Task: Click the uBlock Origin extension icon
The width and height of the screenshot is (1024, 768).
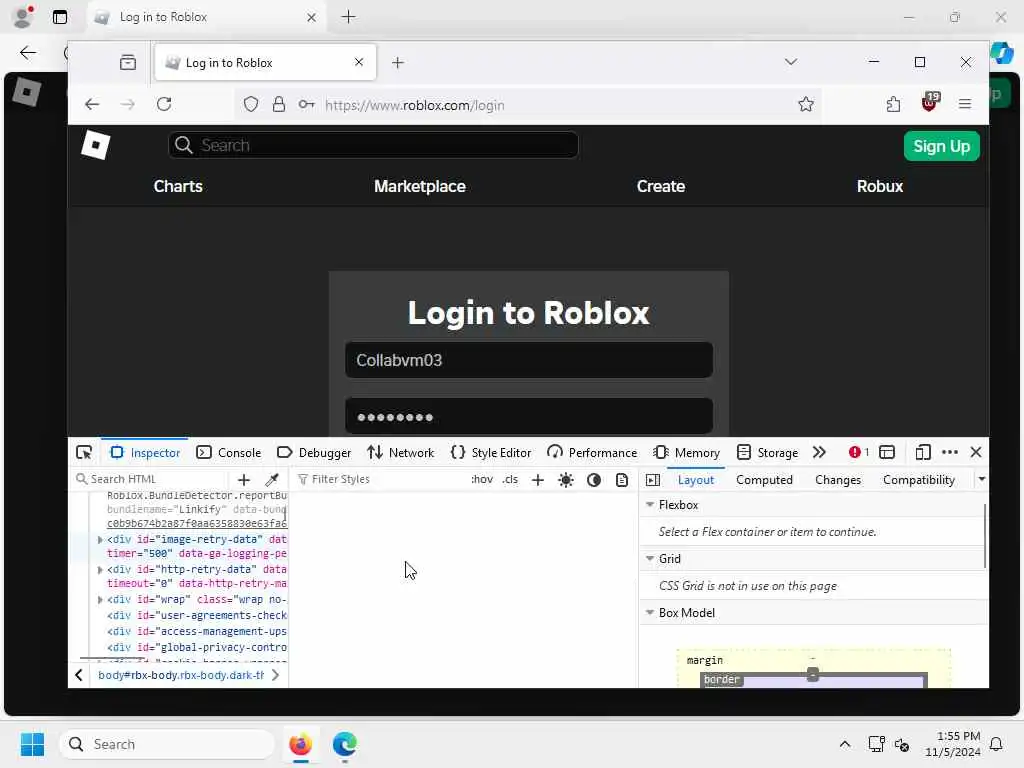Action: pyautogui.click(x=929, y=103)
